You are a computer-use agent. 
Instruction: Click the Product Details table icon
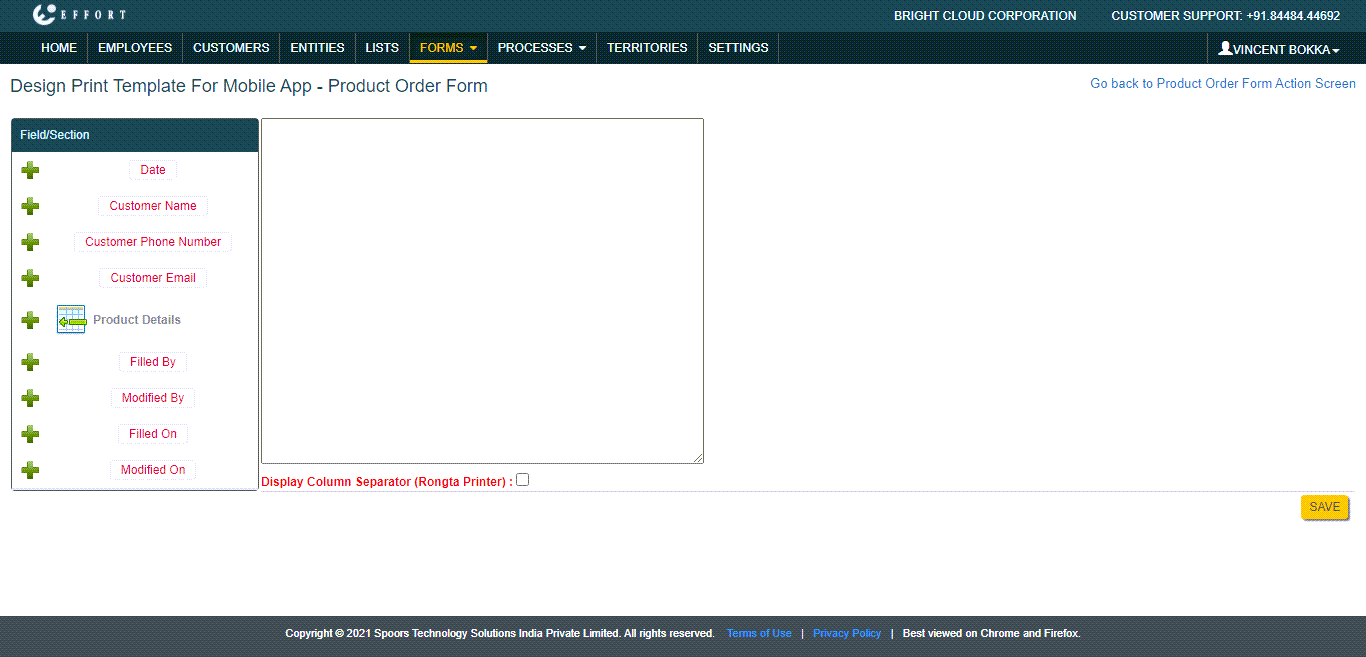coord(71,320)
